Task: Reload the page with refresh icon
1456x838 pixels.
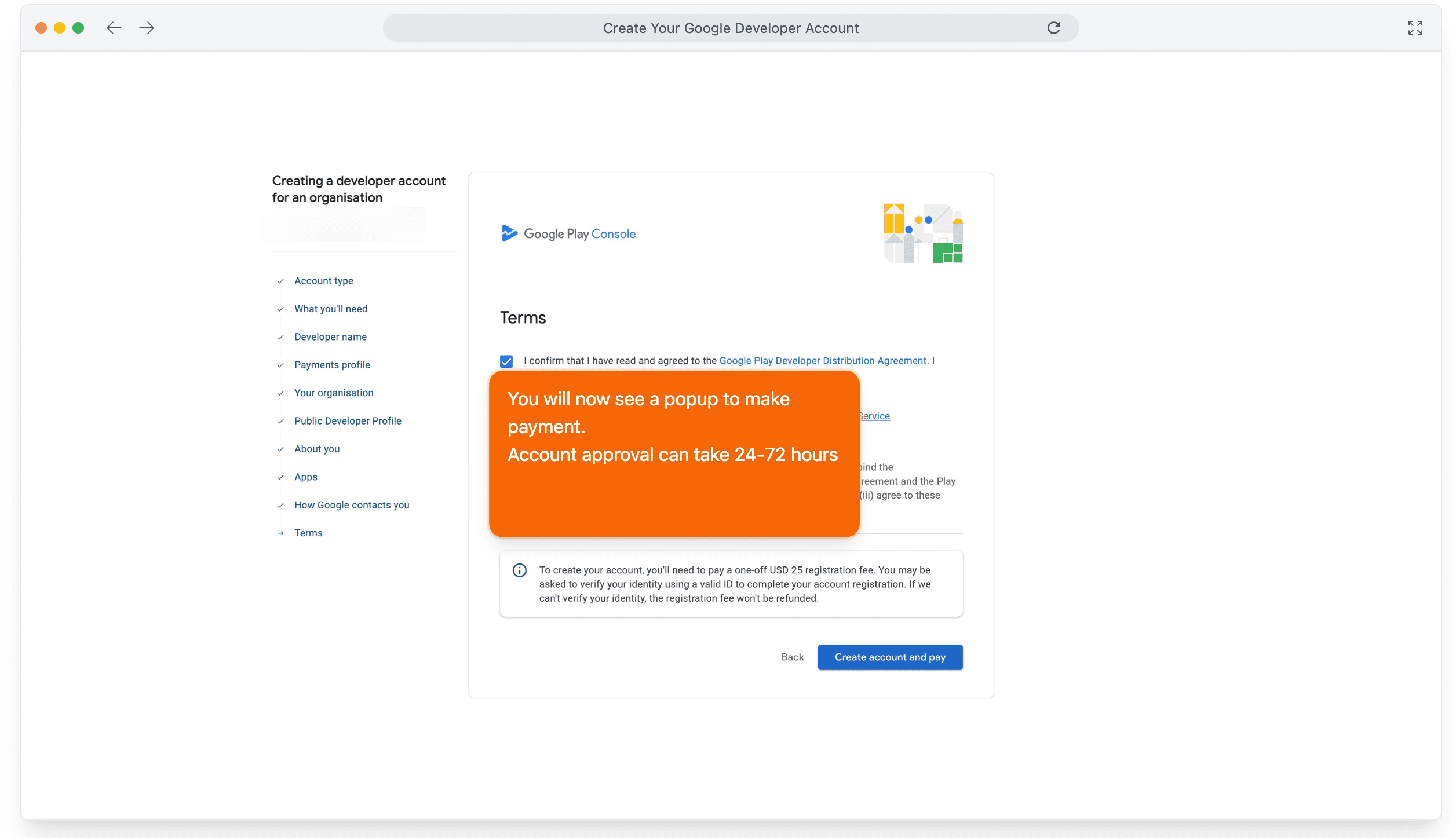Action: 1053,28
